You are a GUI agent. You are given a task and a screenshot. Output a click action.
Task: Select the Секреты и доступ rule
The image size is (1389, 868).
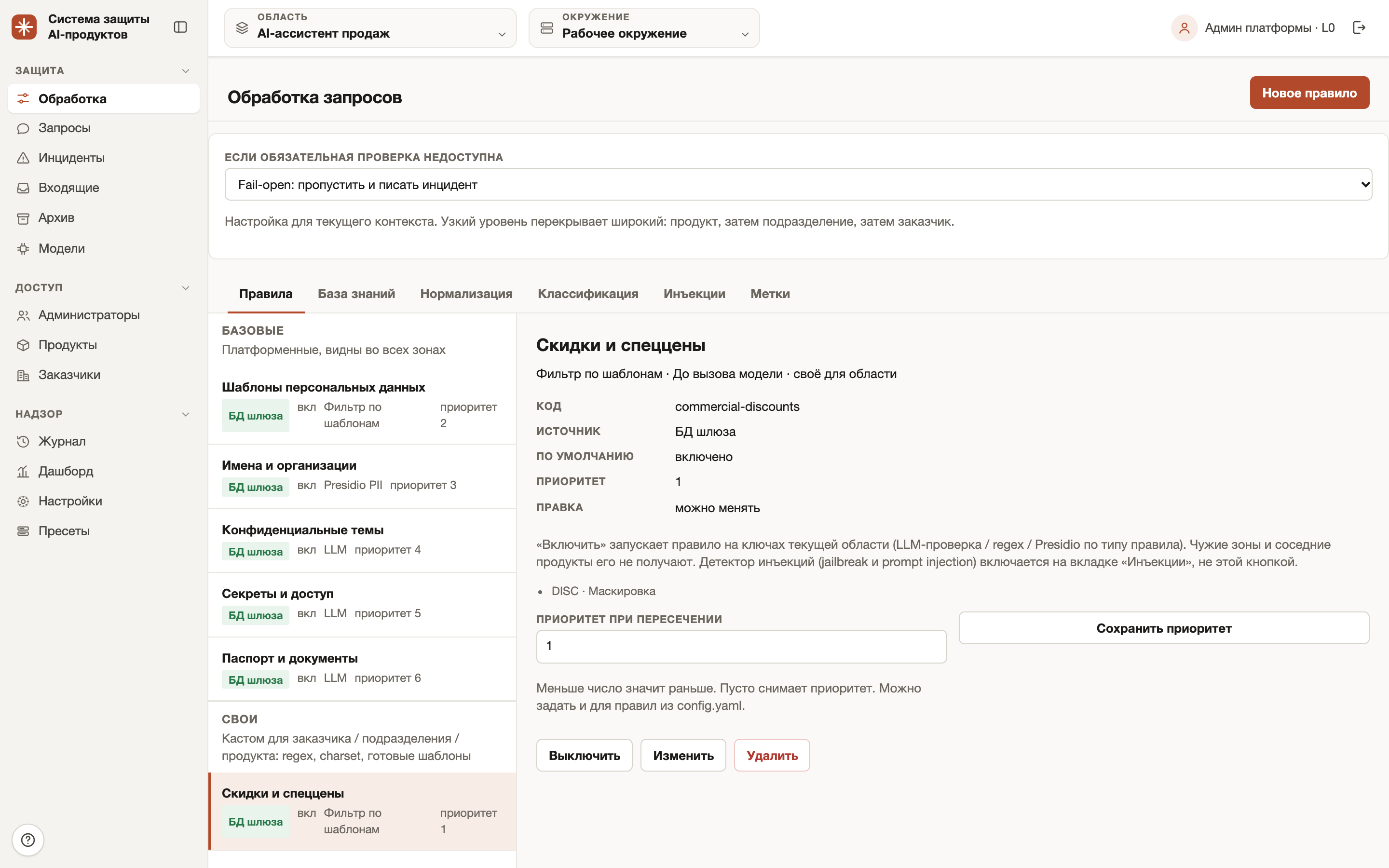362,605
